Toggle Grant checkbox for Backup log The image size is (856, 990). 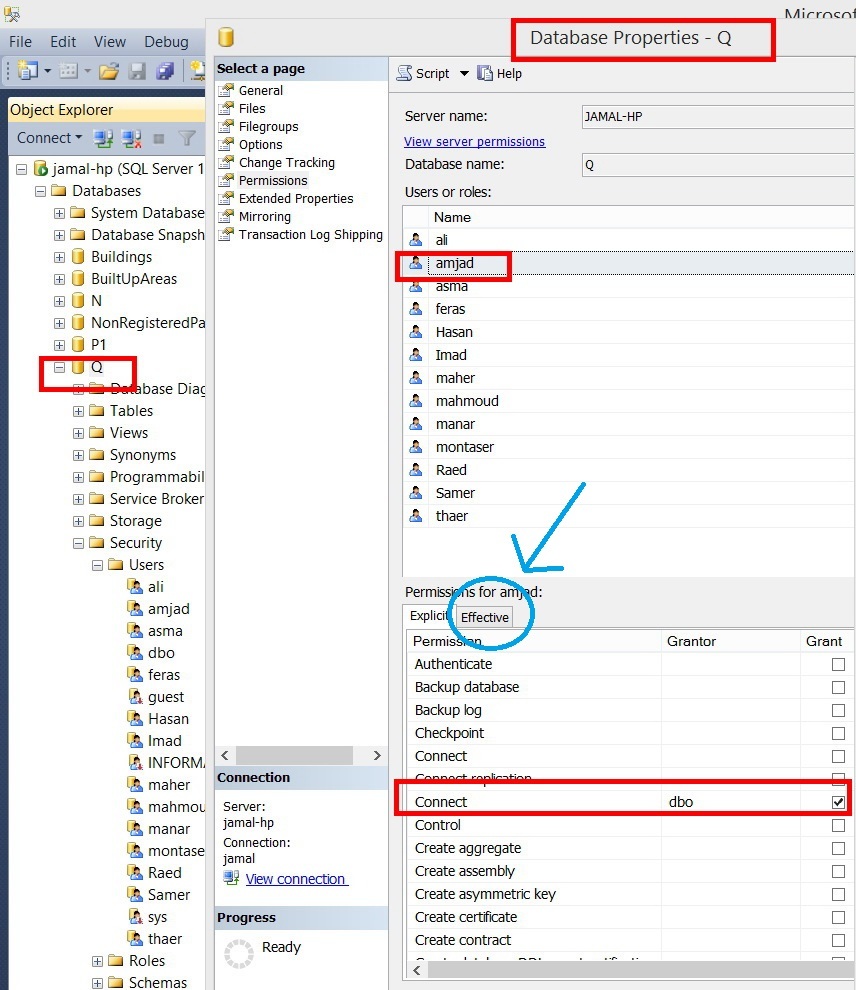[838, 710]
